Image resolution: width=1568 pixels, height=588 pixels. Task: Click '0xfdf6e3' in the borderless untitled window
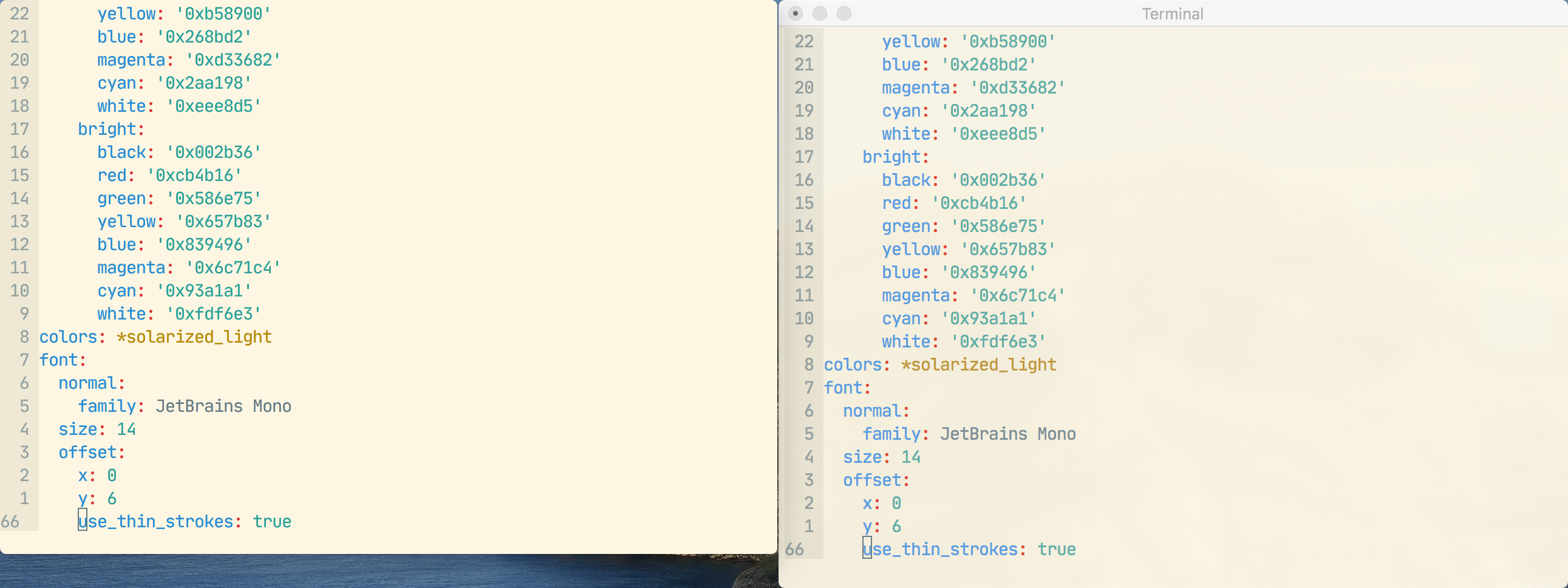214,314
